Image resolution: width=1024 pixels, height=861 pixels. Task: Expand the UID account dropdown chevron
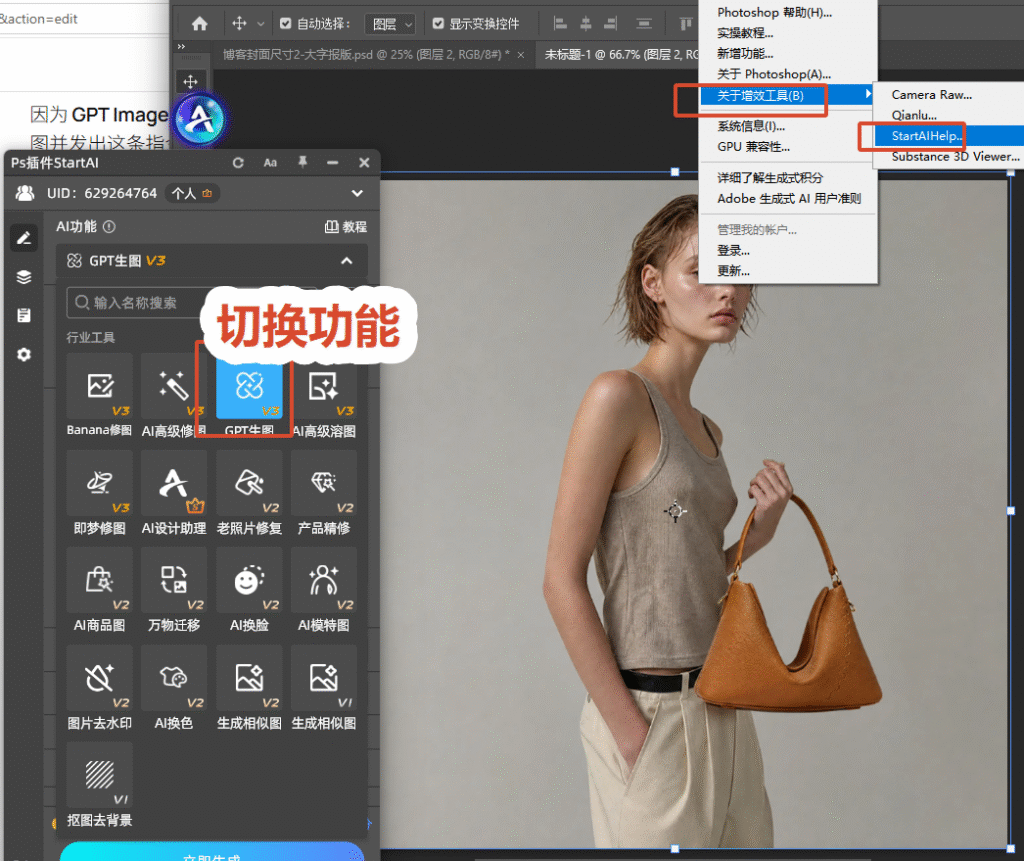coord(357,193)
